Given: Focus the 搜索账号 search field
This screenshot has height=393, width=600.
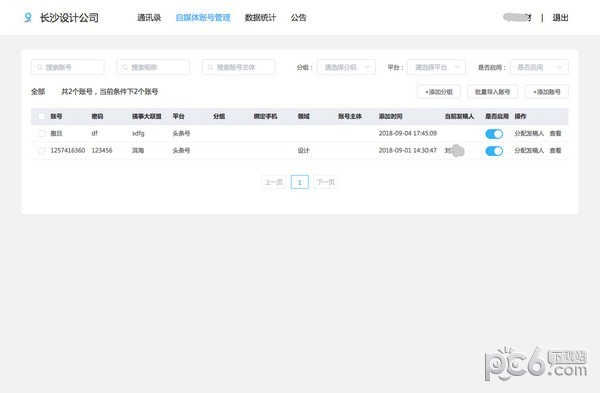Looking at the screenshot, I should click(x=68, y=67).
